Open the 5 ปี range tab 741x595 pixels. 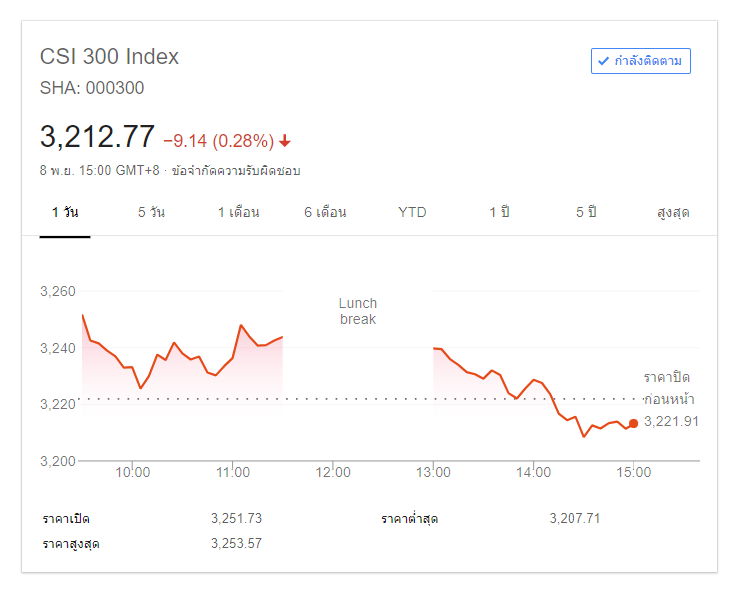[586, 213]
